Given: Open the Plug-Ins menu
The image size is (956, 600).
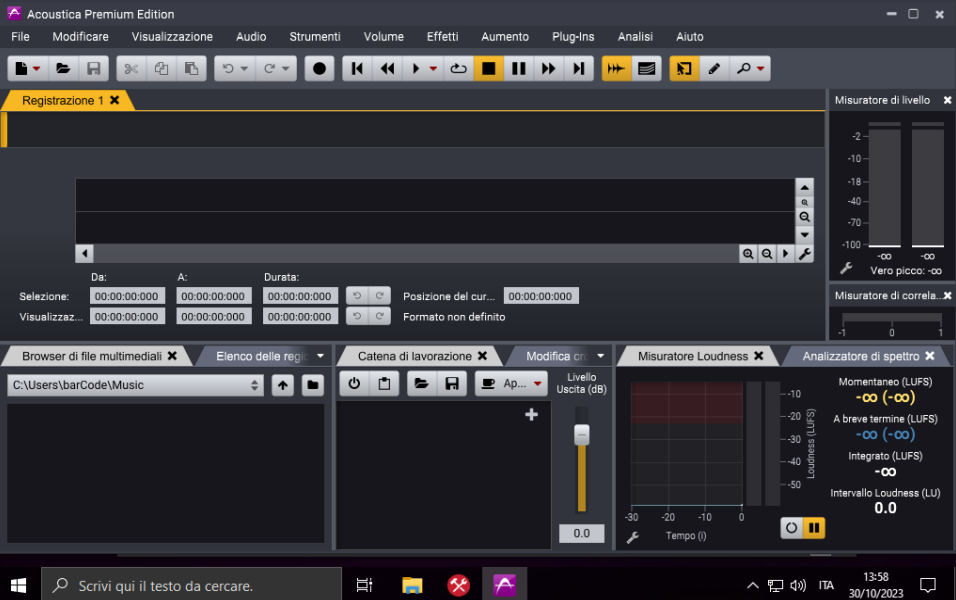Looking at the screenshot, I should coord(573,37).
